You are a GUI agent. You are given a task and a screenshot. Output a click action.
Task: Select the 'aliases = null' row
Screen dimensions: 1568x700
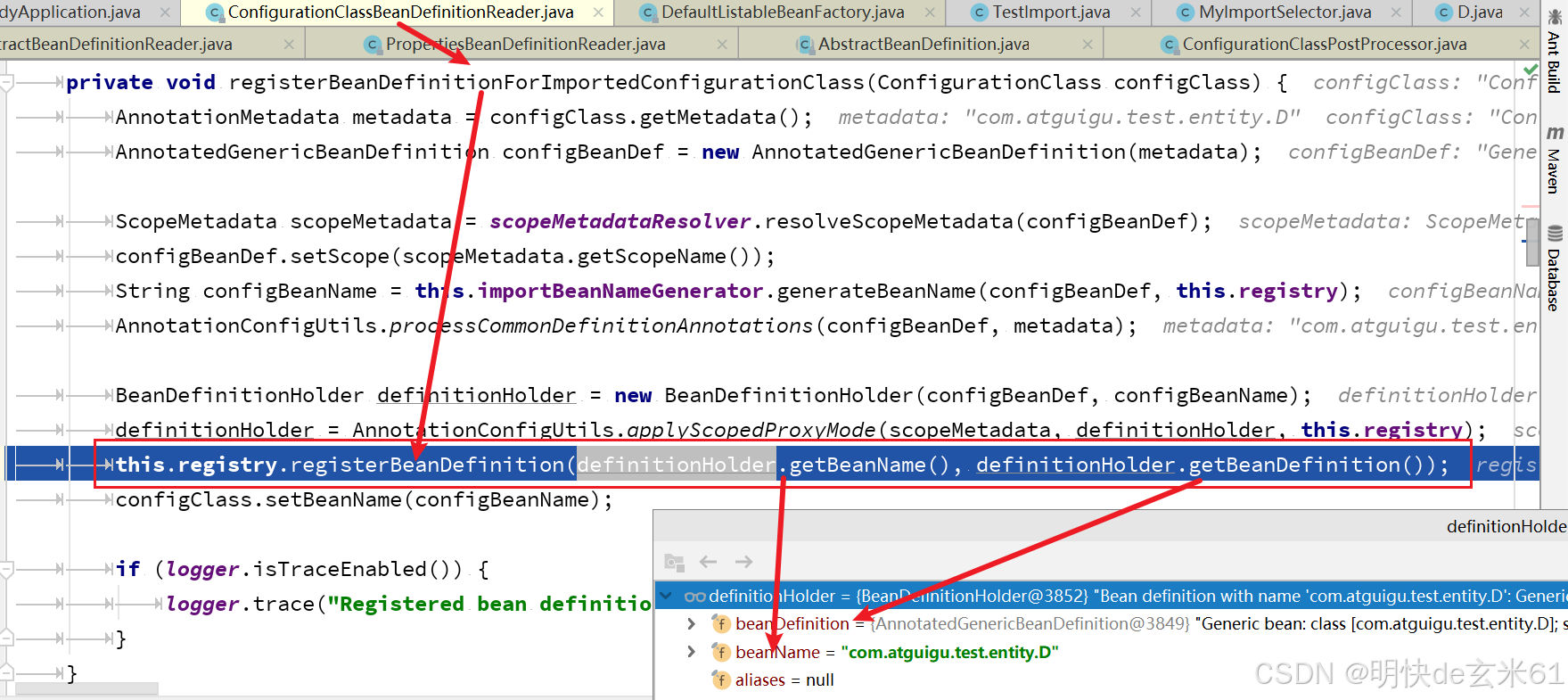pos(1111,680)
